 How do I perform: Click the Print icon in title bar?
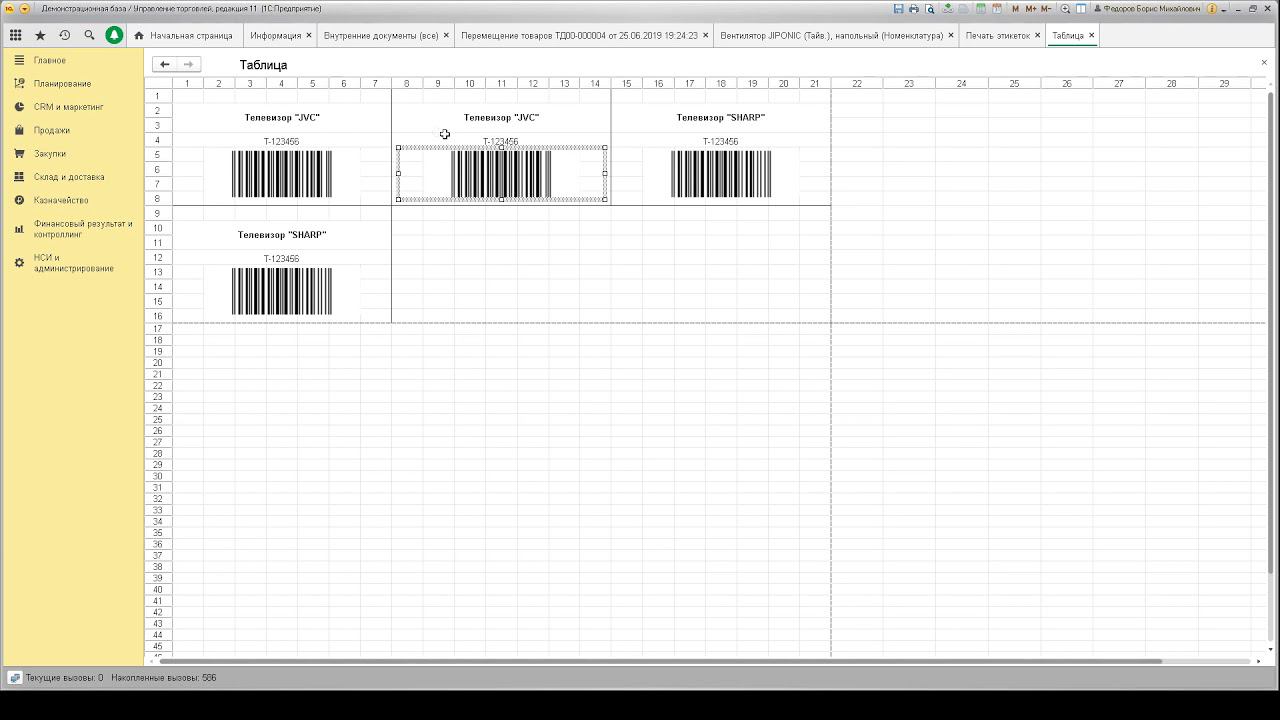coord(913,8)
